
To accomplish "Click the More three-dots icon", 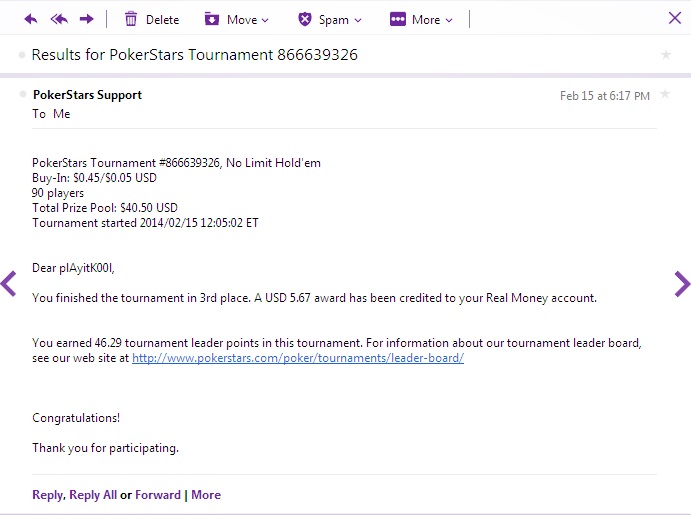I will tap(398, 19).
